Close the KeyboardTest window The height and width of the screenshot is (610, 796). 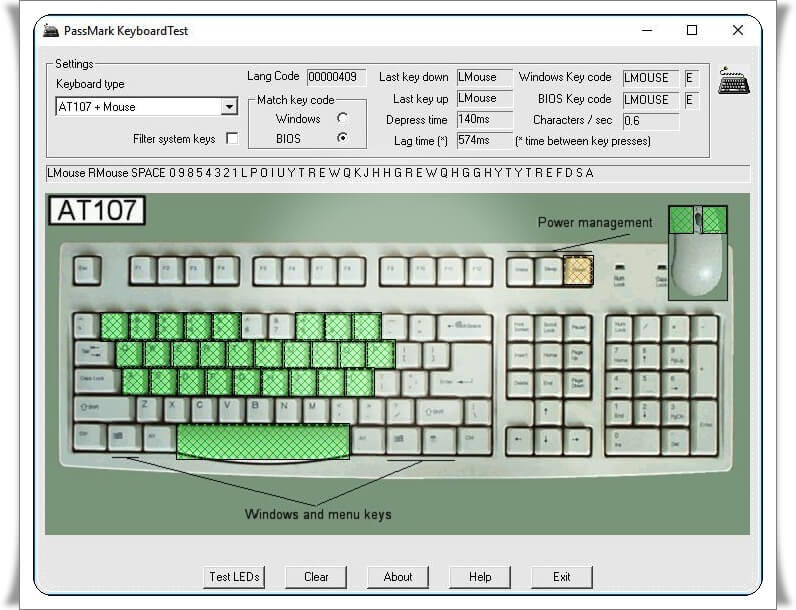pyautogui.click(x=738, y=30)
